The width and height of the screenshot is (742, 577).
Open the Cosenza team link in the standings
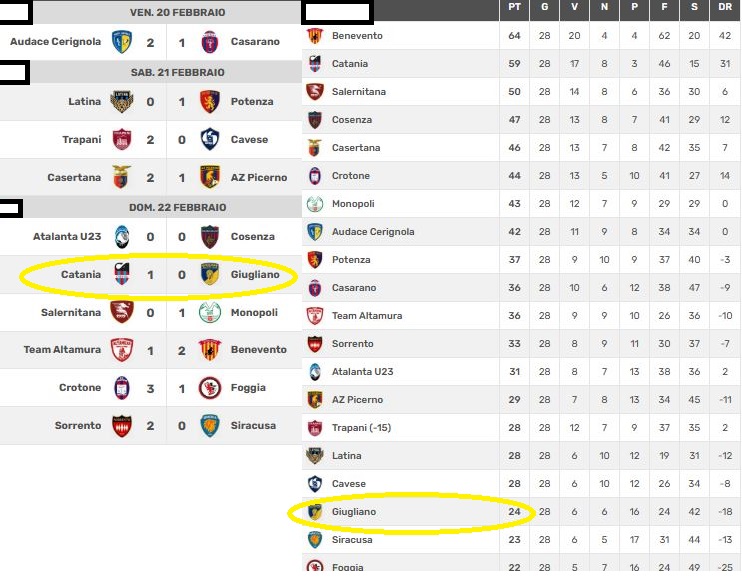[x=352, y=120]
